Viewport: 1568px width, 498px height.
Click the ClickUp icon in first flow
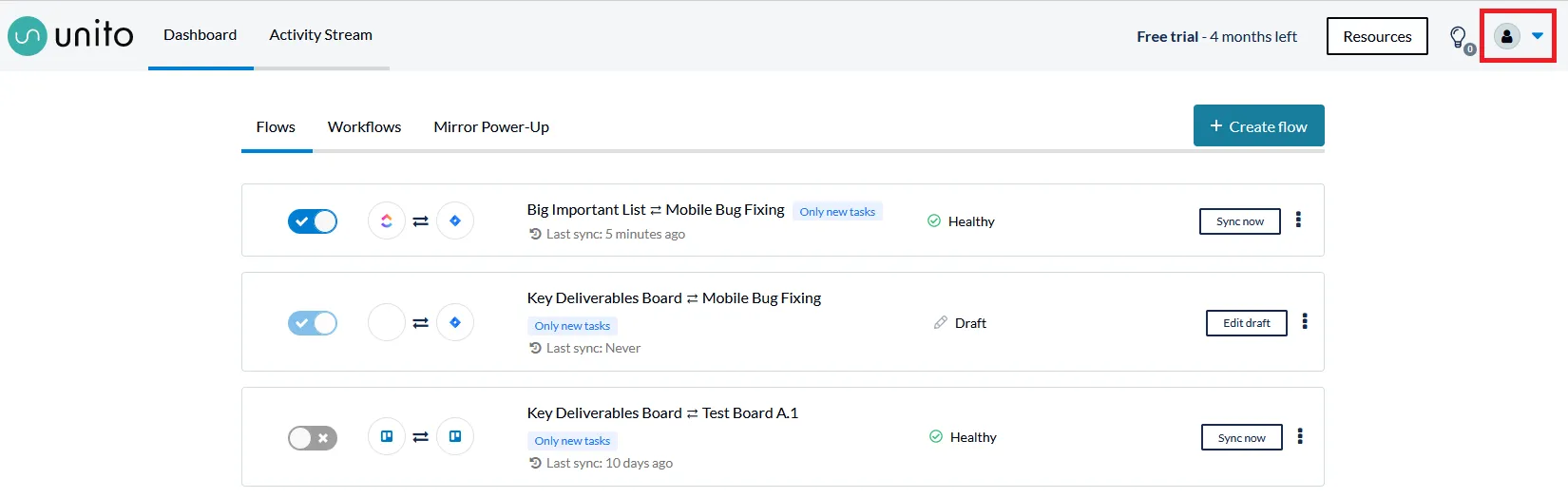pyautogui.click(x=387, y=221)
